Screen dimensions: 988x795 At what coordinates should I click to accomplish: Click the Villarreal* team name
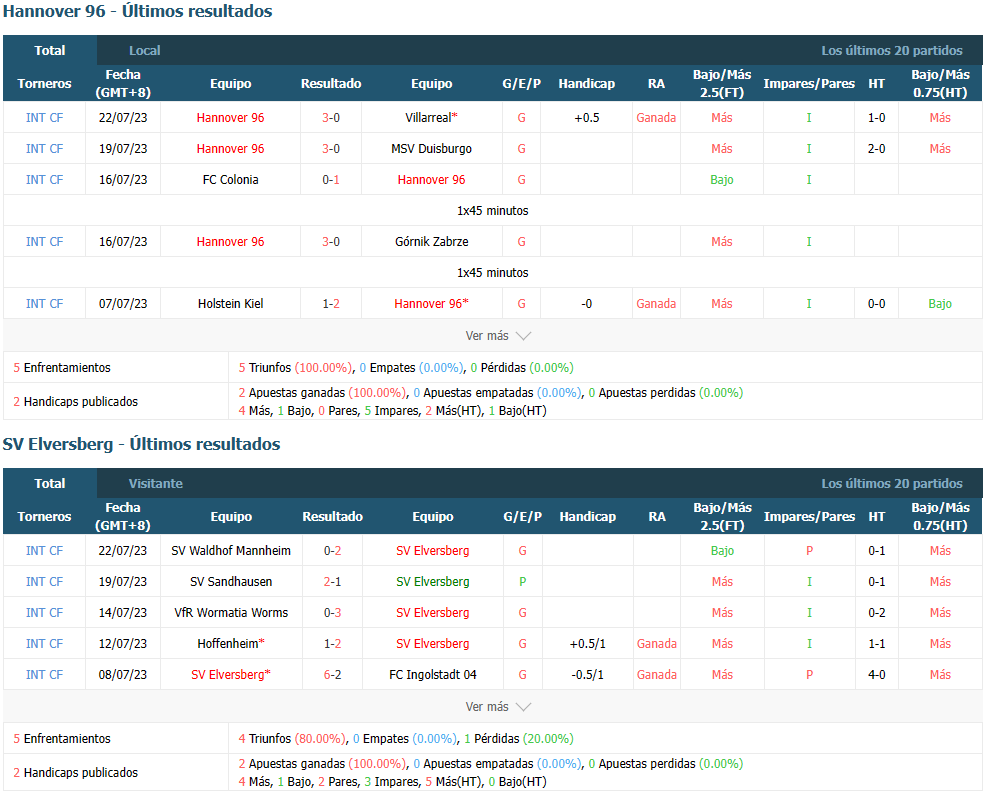coord(432,118)
